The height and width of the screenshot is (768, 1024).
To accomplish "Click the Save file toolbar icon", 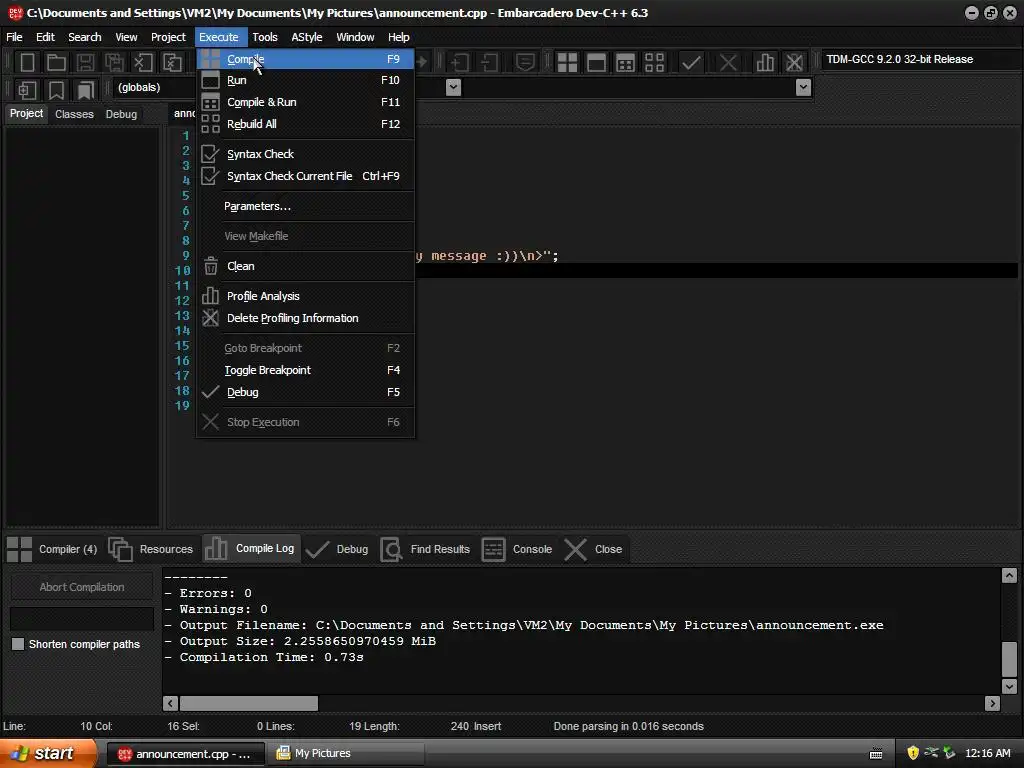I will [85, 63].
